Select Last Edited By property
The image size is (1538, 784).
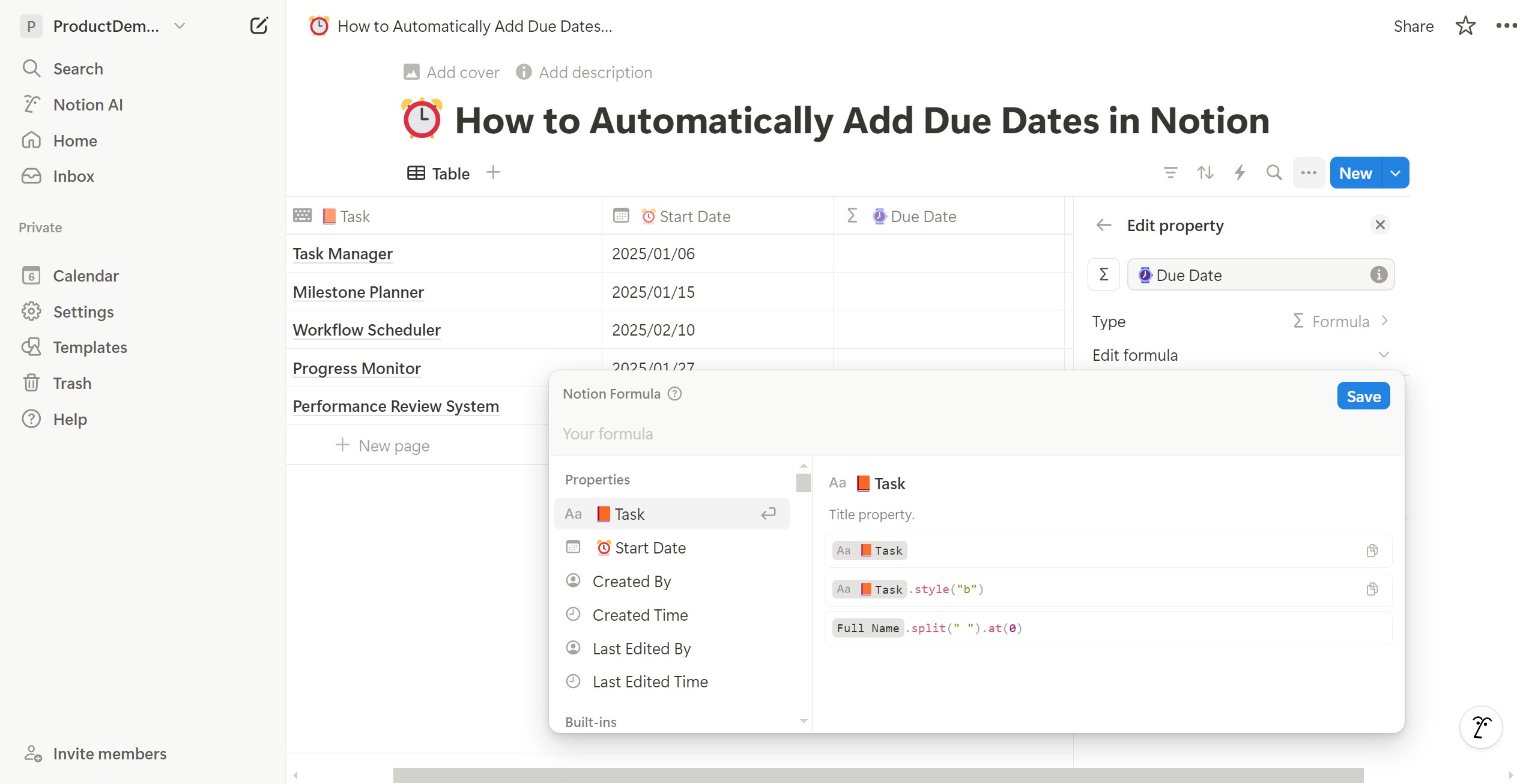pyautogui.click(x=671, y=648)
